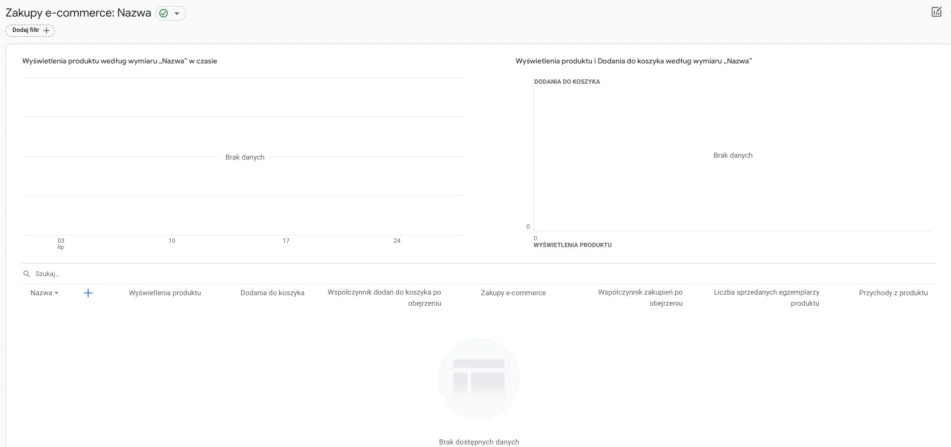Image resolution: width=951 pixels, height=447 pixels.
Task: Sort by Liczba sprzedanych egzemplarzy produktu
Action: click(766, 298)
